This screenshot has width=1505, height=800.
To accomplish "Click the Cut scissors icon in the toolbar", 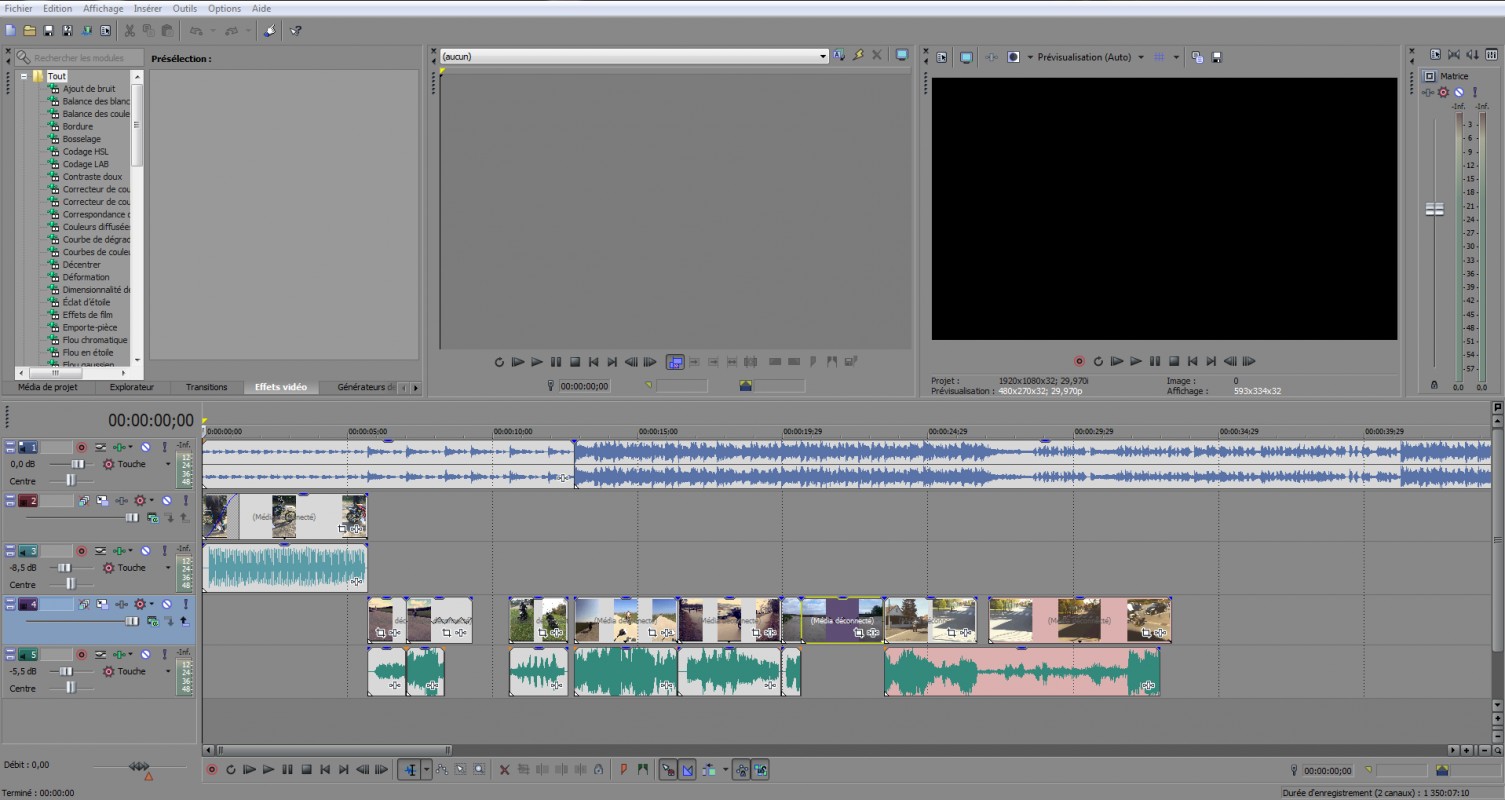I will tap(130, 30).
